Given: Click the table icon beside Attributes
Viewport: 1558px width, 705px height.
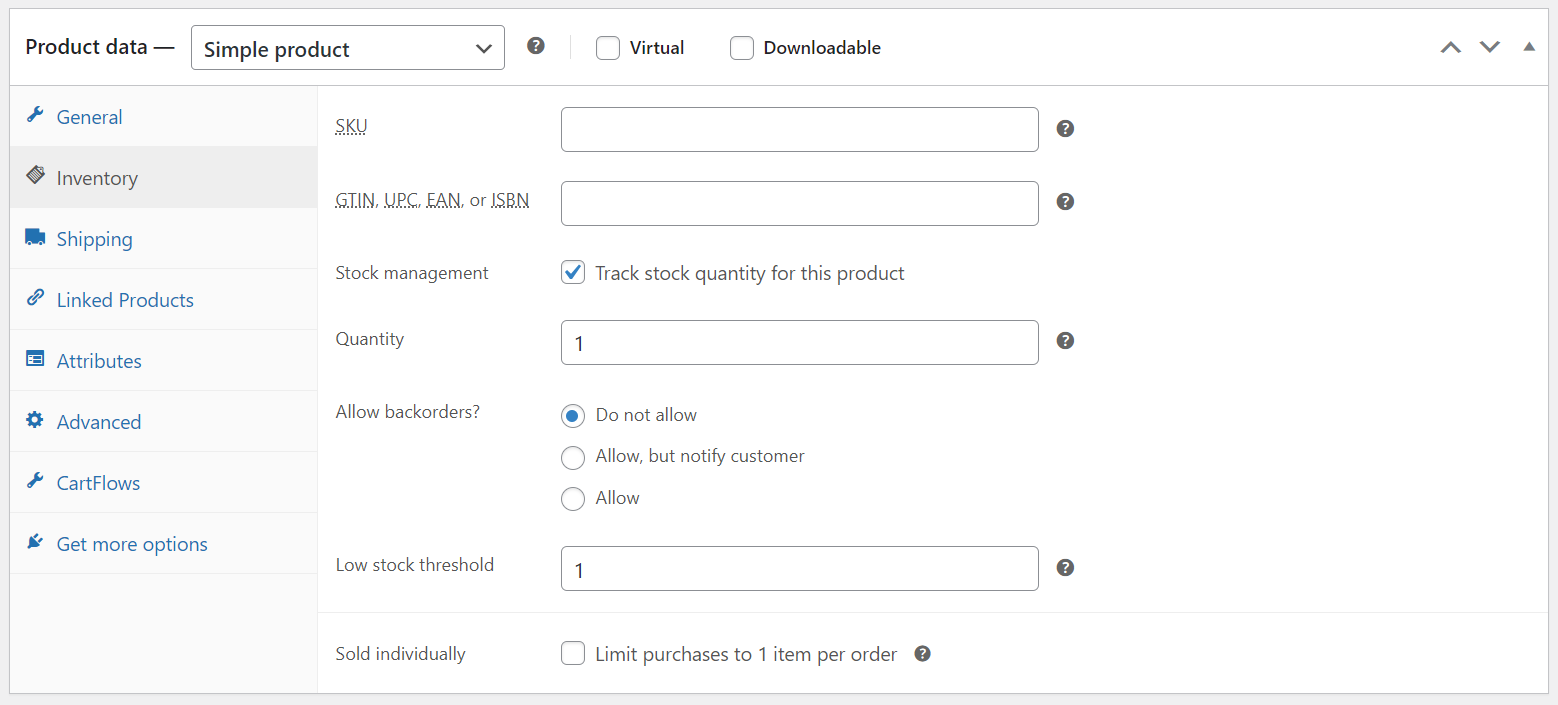Looking at the screenshot, I should (35, 360).
